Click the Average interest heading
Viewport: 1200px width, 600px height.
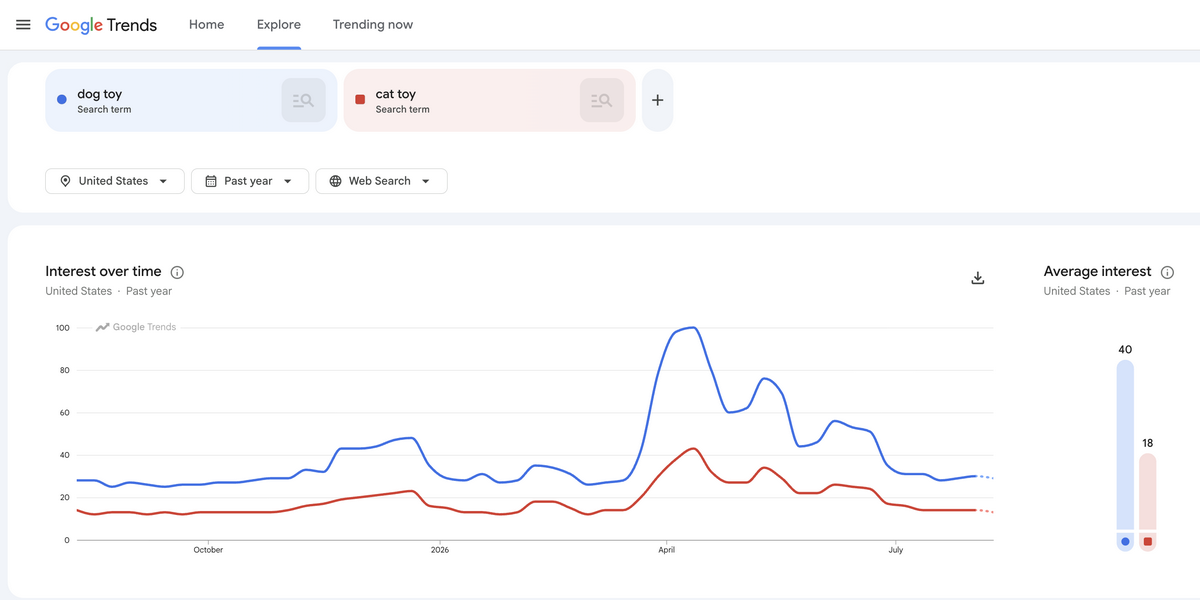pos(1097,272)
